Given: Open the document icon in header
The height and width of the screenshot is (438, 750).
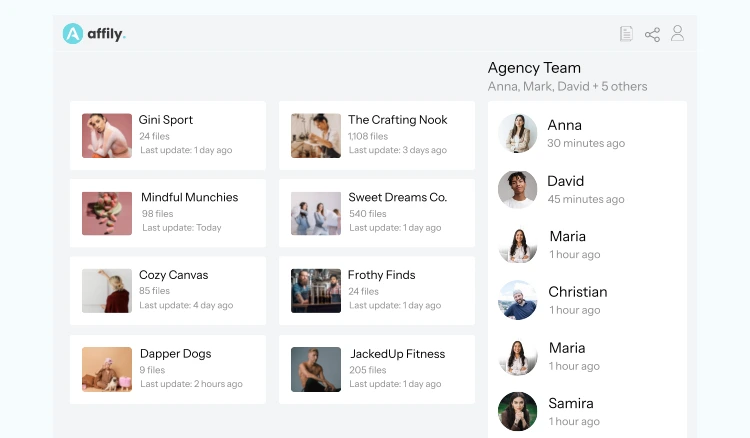Looking at the screenshot, I should click(626, 34).
